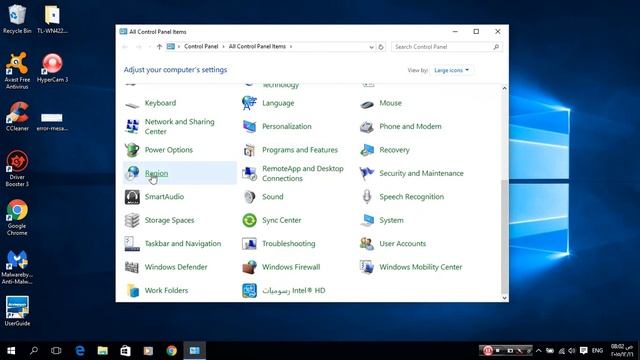Open the Power Options link
The height and width of the screenshot is (360, 640).
(x=169, y=150)
